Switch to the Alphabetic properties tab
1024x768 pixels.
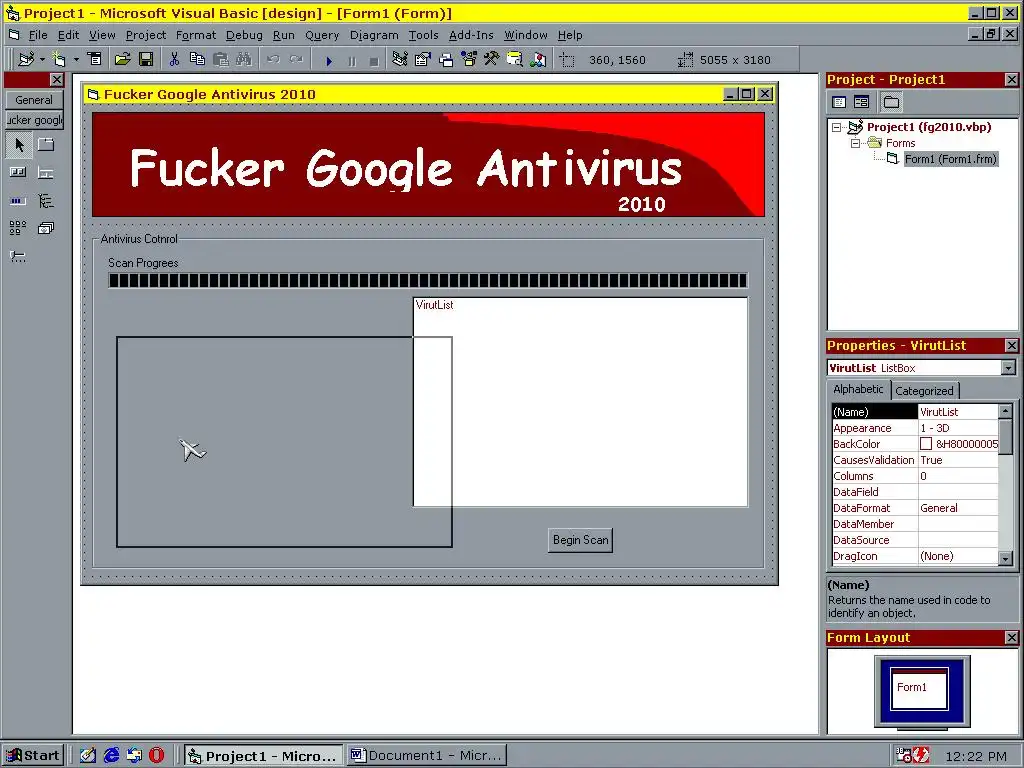point(858,389)
